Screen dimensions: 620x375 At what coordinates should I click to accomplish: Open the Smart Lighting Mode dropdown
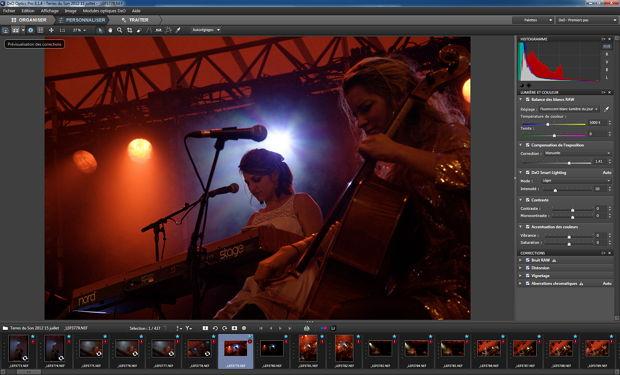pos(577,181)
